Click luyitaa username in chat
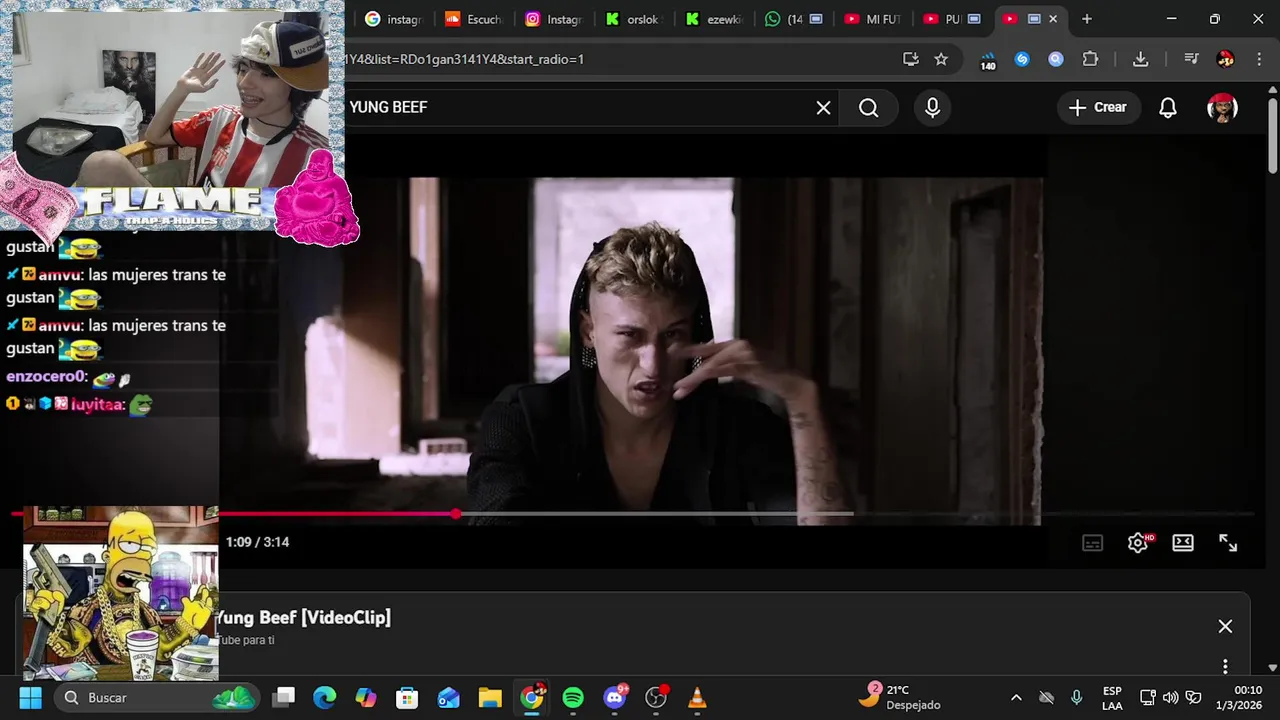Screen dimensions: 1280x720 point(97,405)
